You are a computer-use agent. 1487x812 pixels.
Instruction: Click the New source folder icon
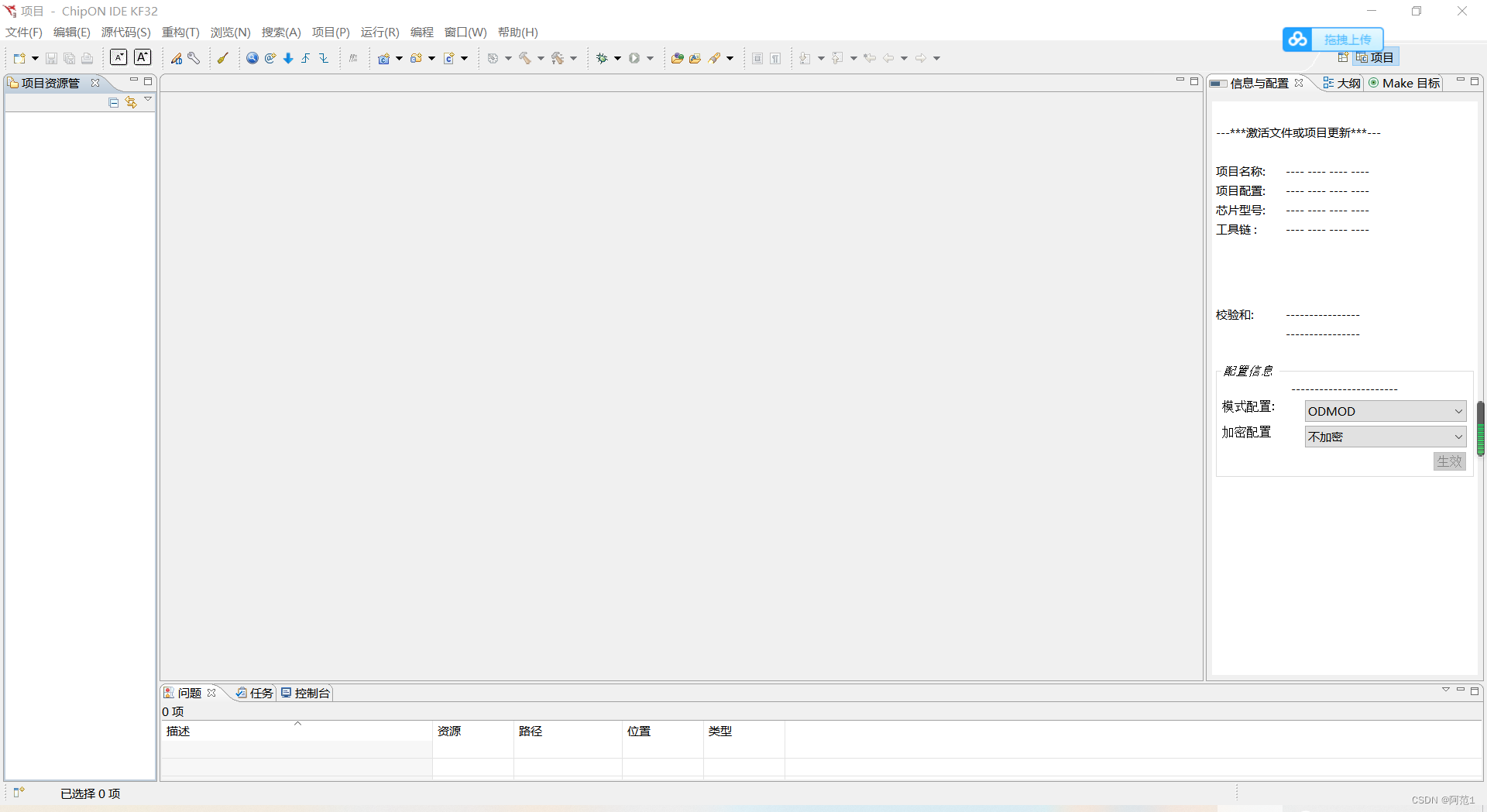416,58
